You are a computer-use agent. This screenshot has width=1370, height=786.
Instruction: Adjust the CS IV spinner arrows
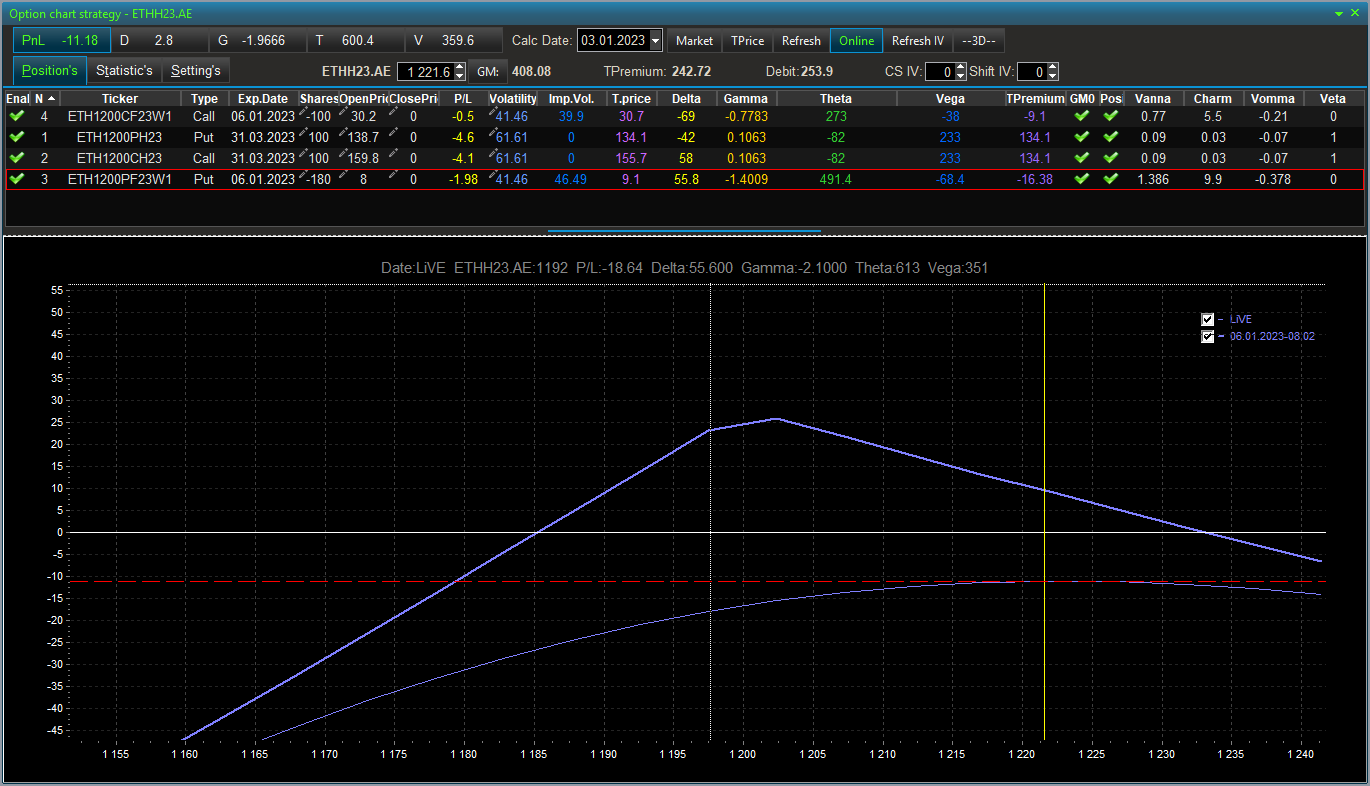tap(961, 72)
